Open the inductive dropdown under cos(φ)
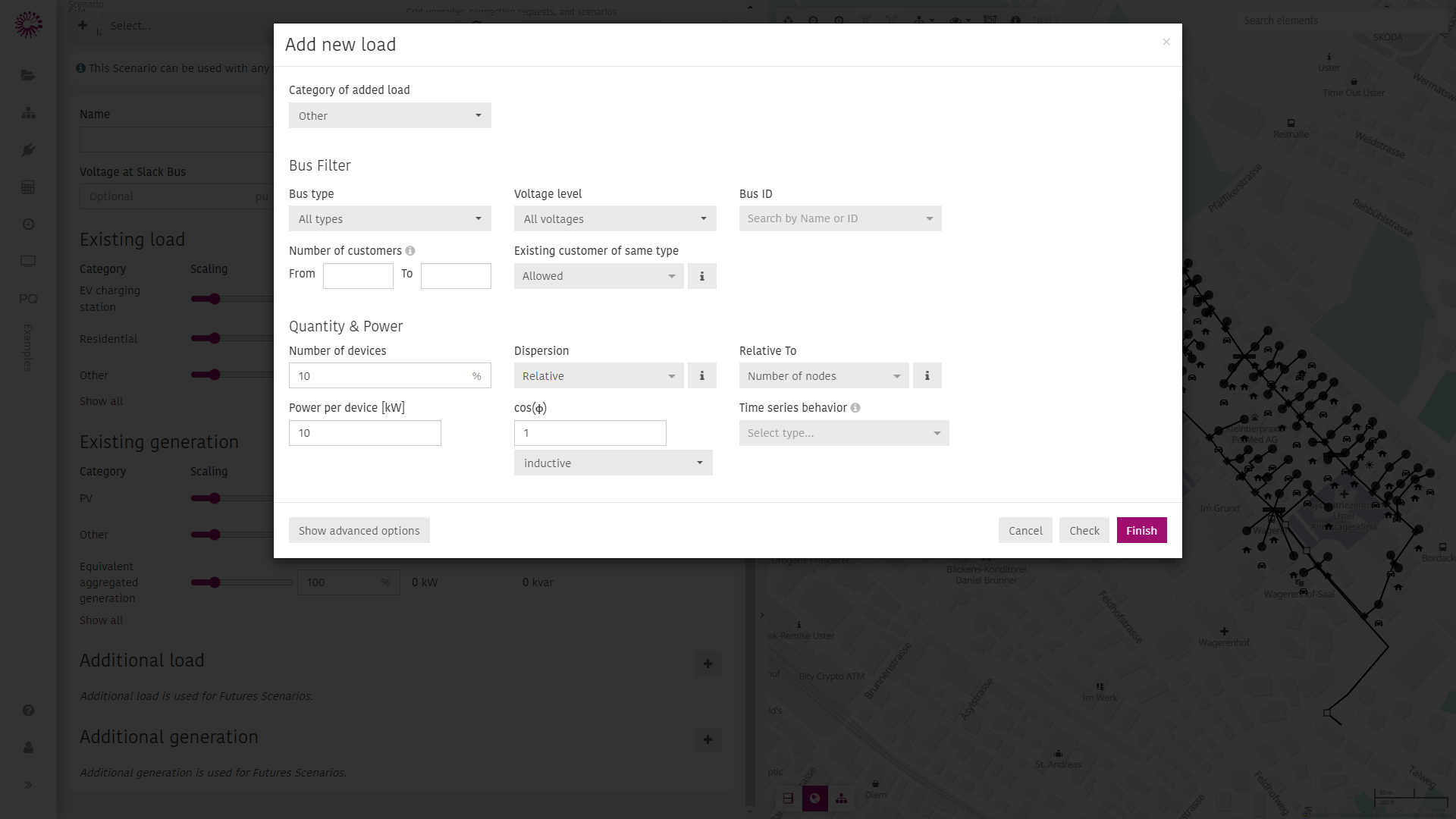The height and width of the screenshot is (819, 1456). click(x=613, y=463)
